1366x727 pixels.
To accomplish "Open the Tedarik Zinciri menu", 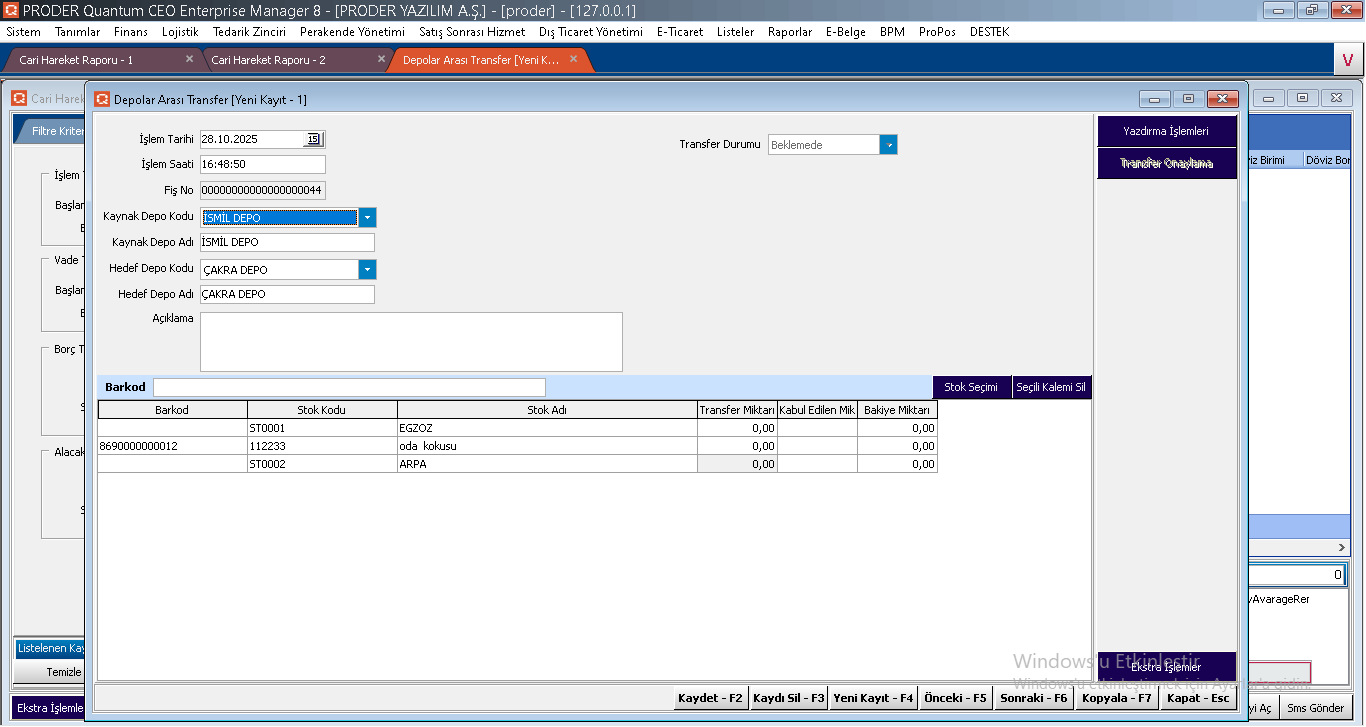I will pos(249,32).
